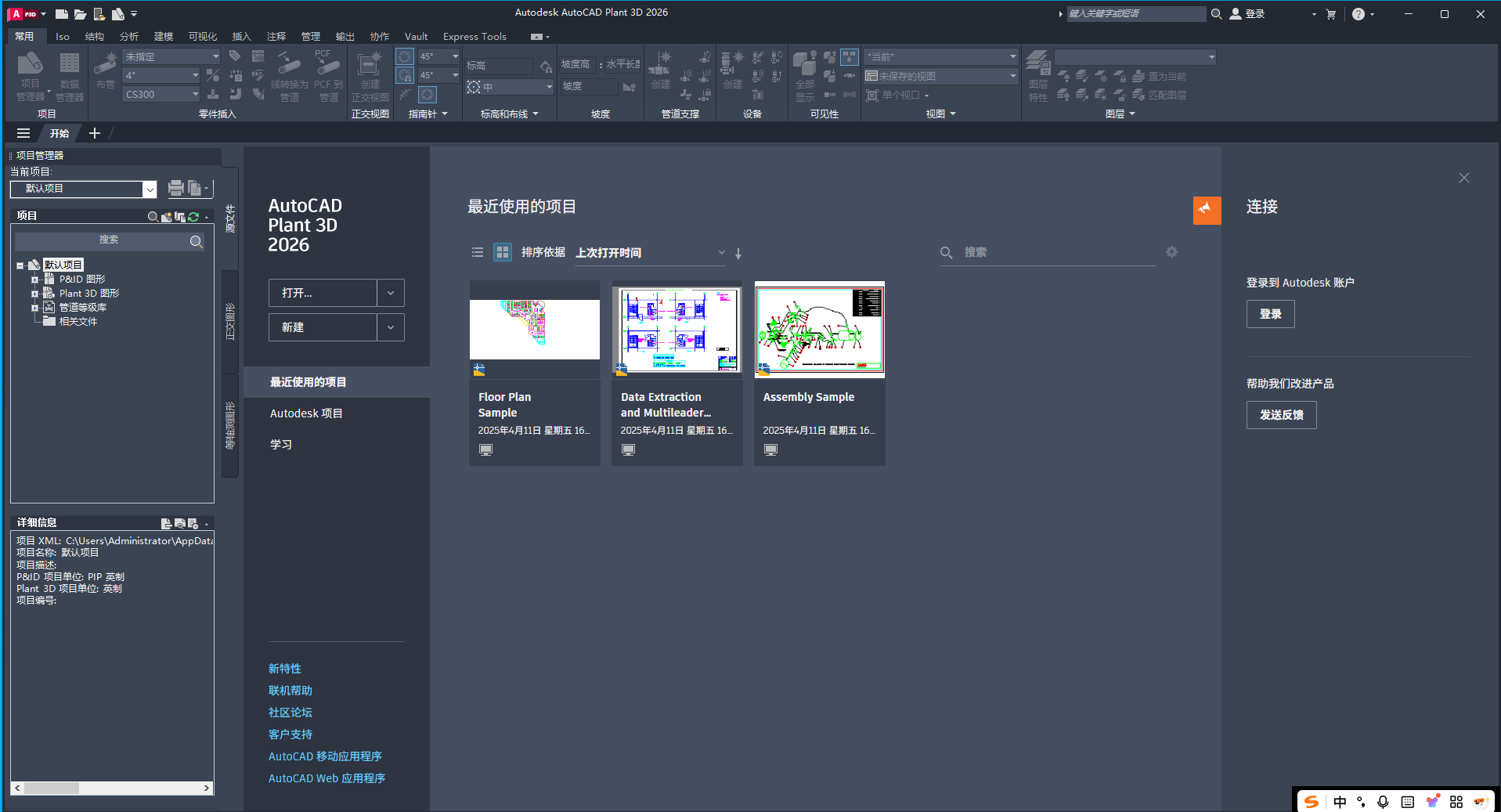Click the PCF to Pipe icon
Screen dimensions: 1501x812
[328, 74]
